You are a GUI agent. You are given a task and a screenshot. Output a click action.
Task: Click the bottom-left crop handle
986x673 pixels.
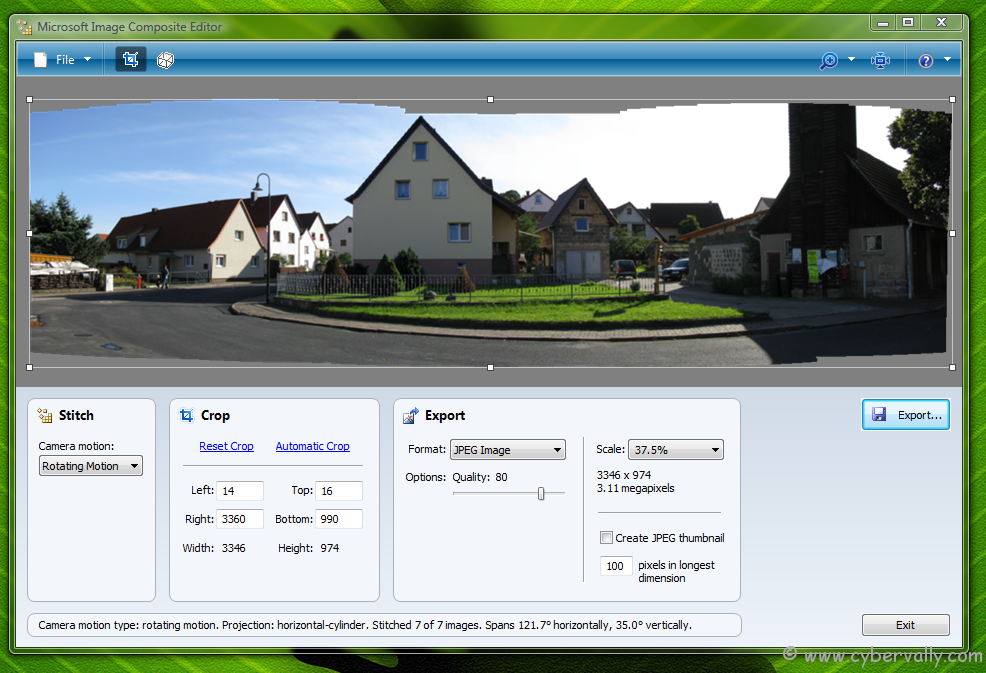click(30, 367)
